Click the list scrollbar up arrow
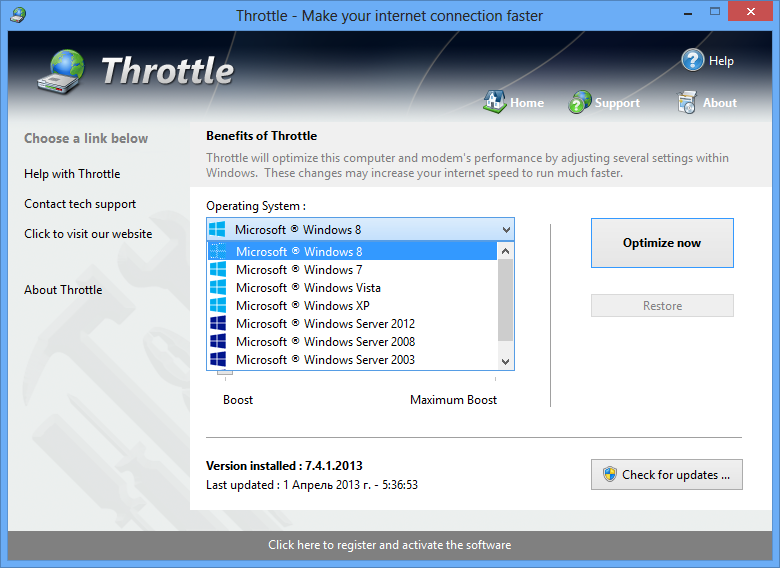The width and height of the screenshot is (780, 568). click(505, 251)
